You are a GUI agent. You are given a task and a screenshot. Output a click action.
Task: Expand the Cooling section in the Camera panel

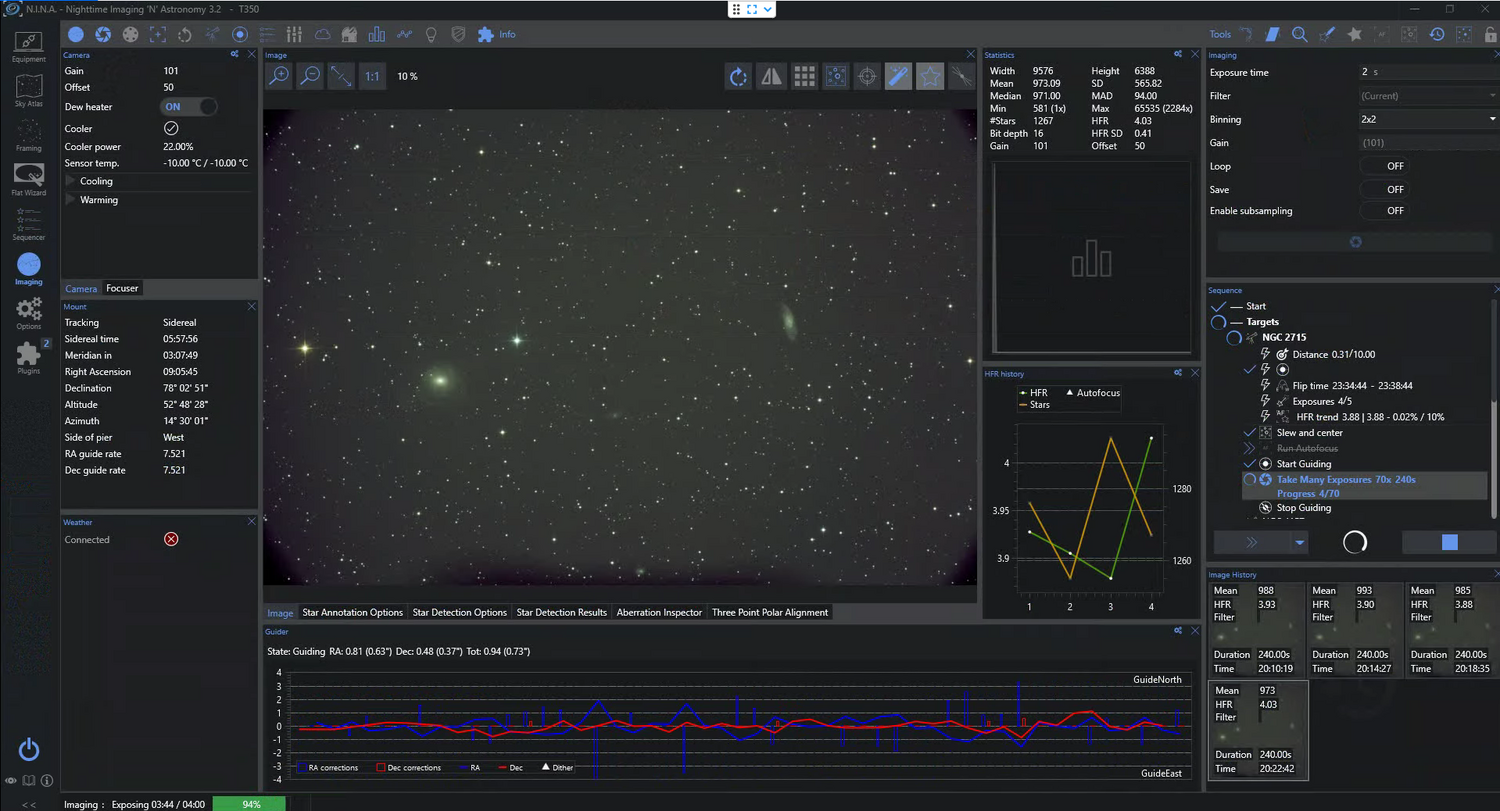[x=96, y=181]
